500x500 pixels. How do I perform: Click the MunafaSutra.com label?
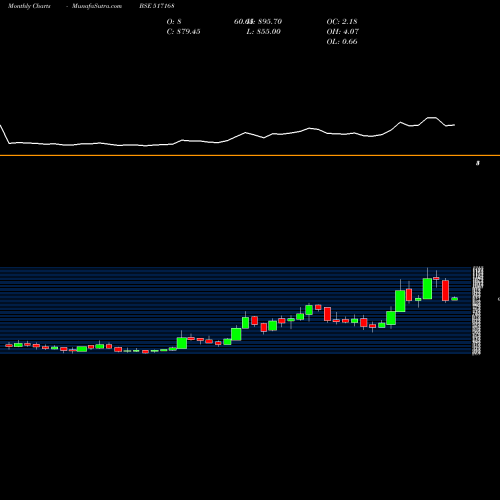pyautogui.click(x=97, y=6)
